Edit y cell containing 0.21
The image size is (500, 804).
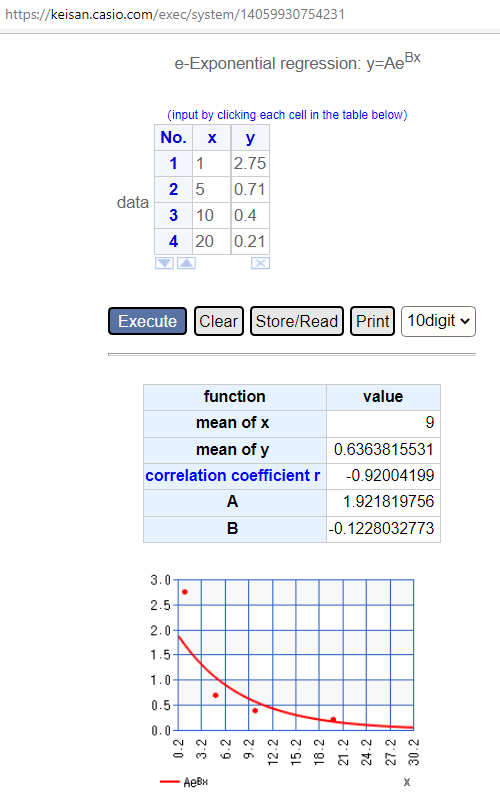pyautogui.click(x=250, y=242)
